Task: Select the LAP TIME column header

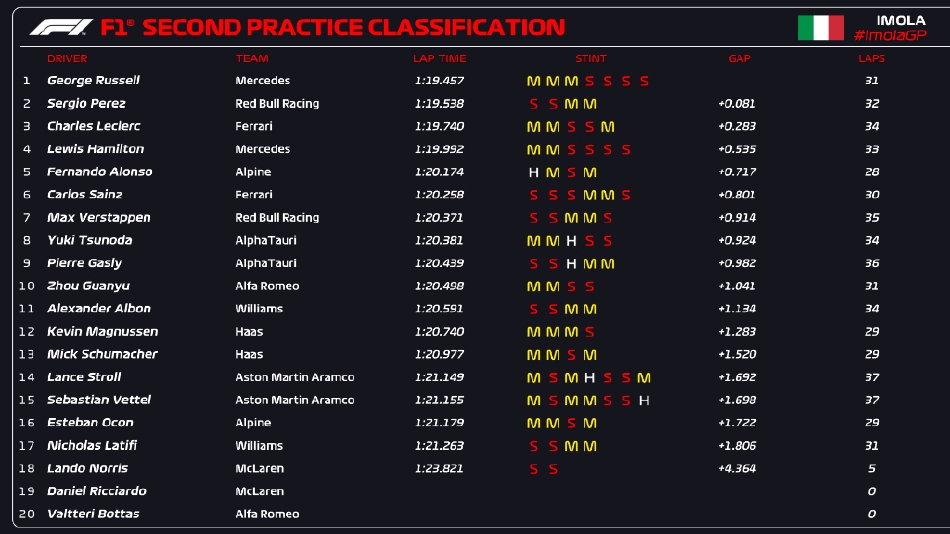Action: [439, 59]
